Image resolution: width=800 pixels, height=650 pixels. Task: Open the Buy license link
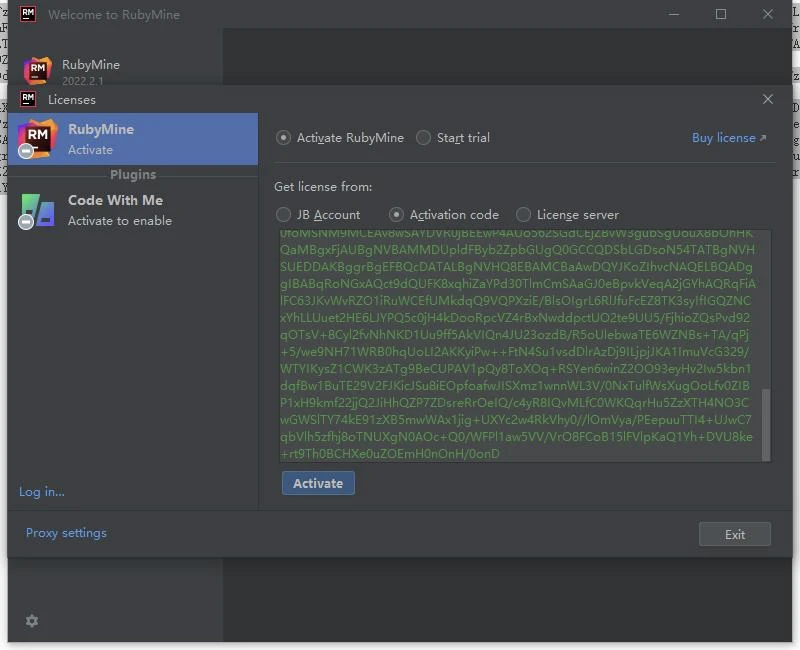coord(729,138)
